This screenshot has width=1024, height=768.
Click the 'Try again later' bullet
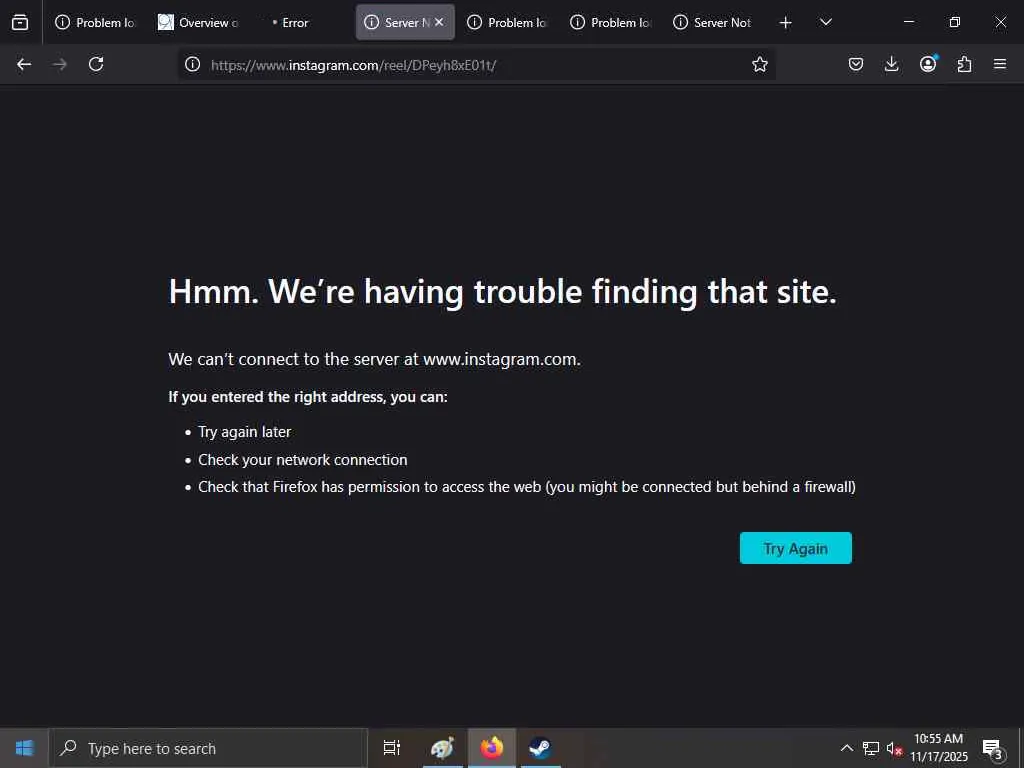[x=244, y=432]
